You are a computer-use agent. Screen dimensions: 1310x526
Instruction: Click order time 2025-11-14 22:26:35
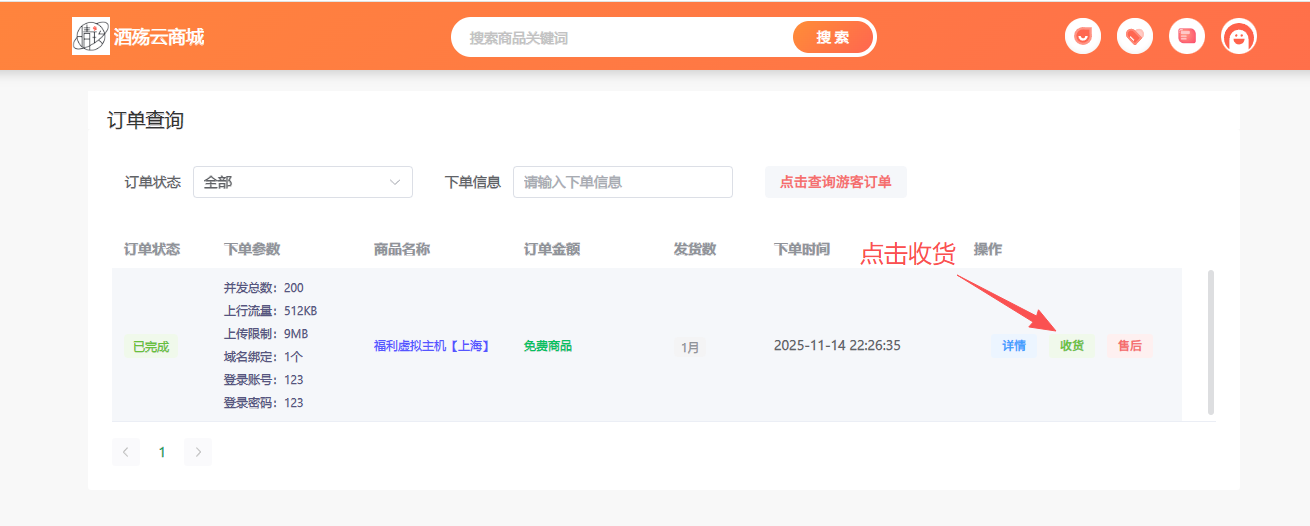coord(837,345)
